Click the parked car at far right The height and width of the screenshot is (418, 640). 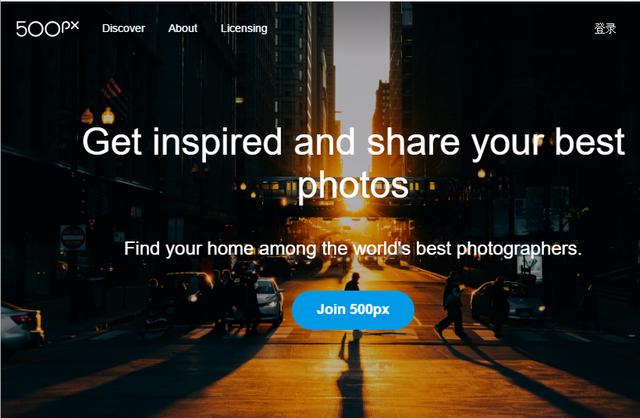(509, 302)
